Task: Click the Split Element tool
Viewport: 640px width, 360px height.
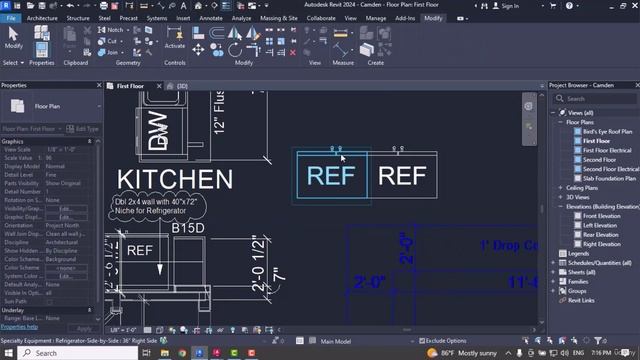Action: [x=269, y=30]
